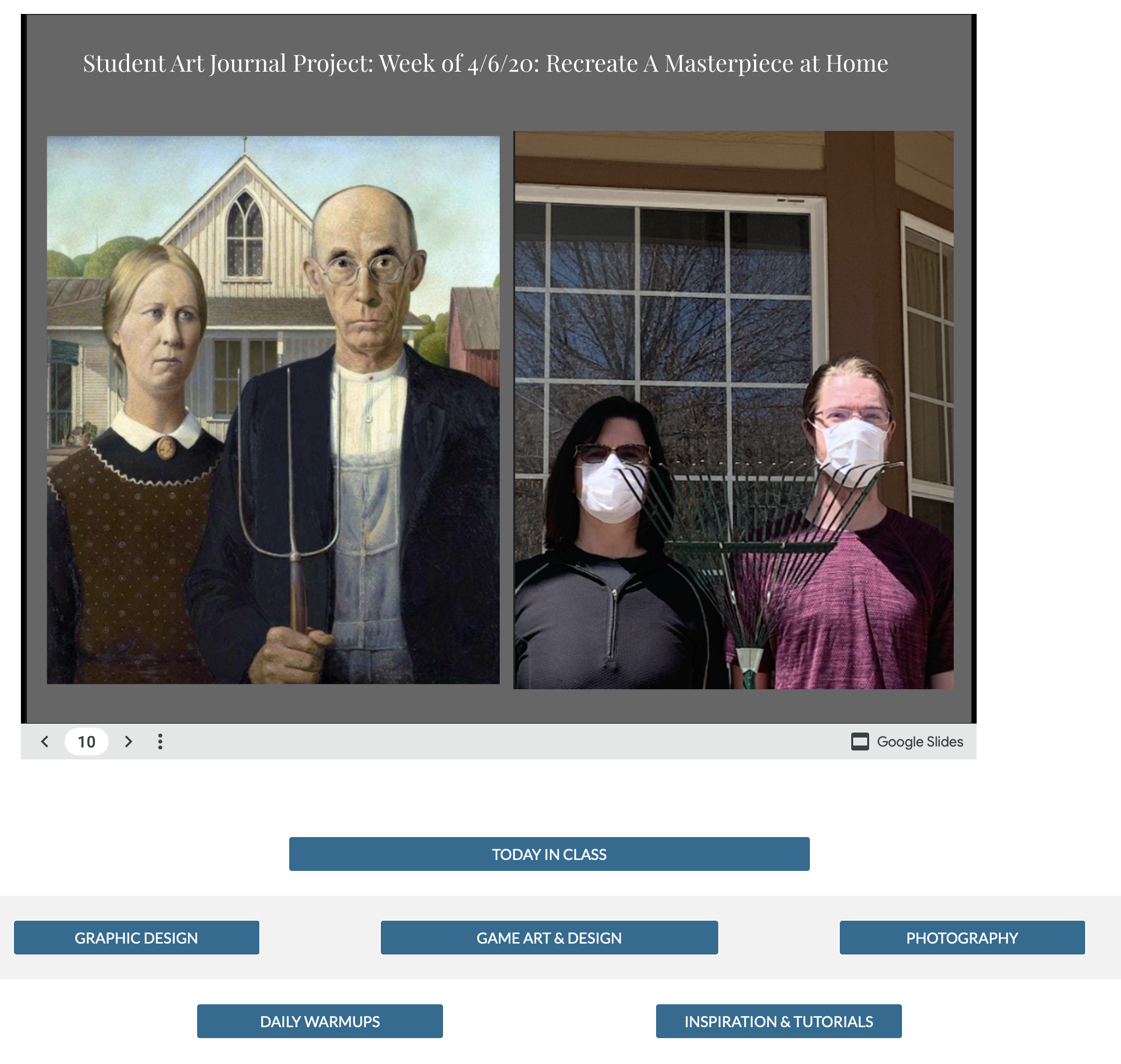This screenshot has width=1121, height=1064.
Task: Visit the PHOTOGRAPHY section
Action: pos(962,938)
